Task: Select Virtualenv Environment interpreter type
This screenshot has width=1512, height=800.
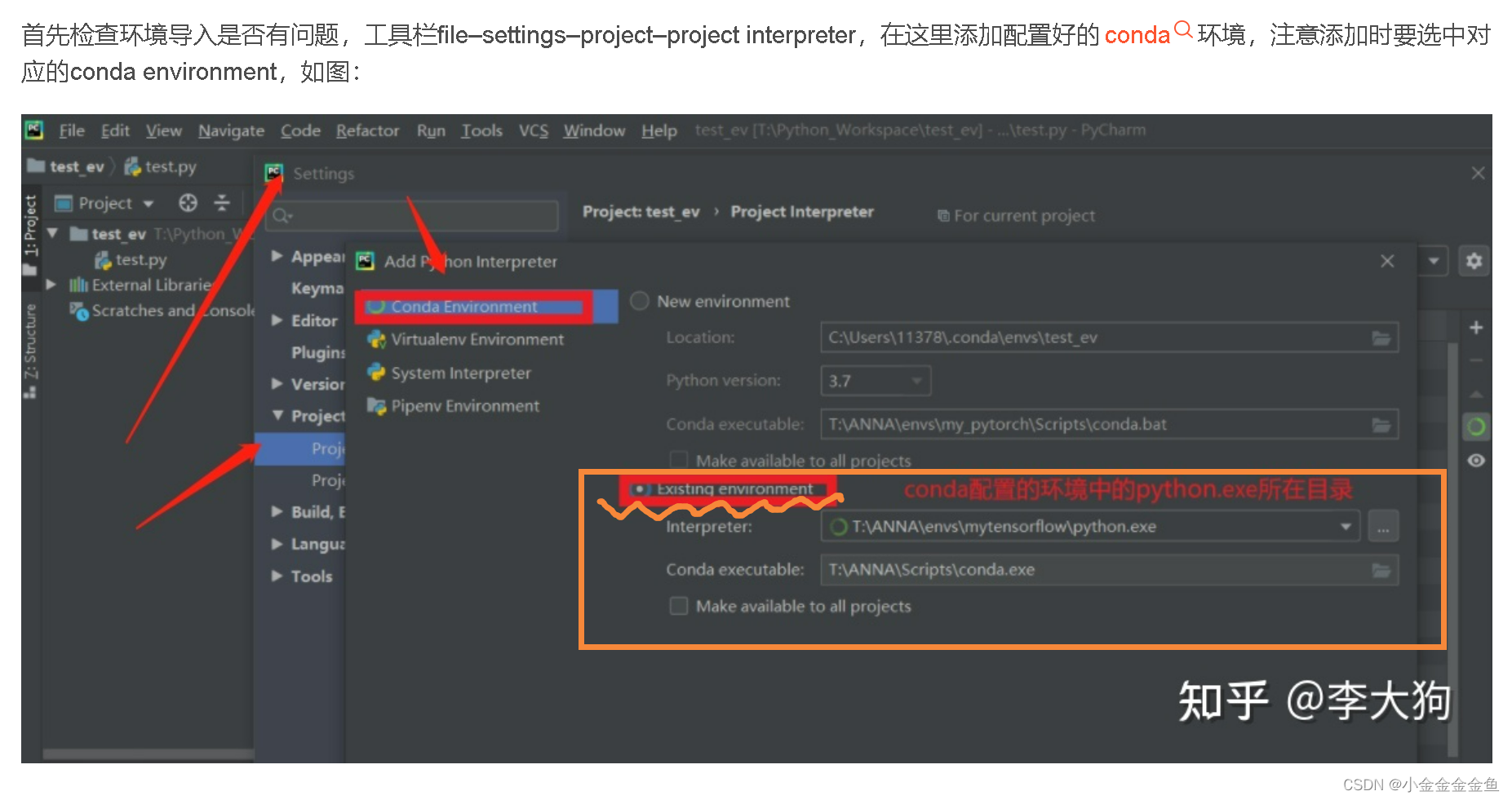Action: click(466, 339)
